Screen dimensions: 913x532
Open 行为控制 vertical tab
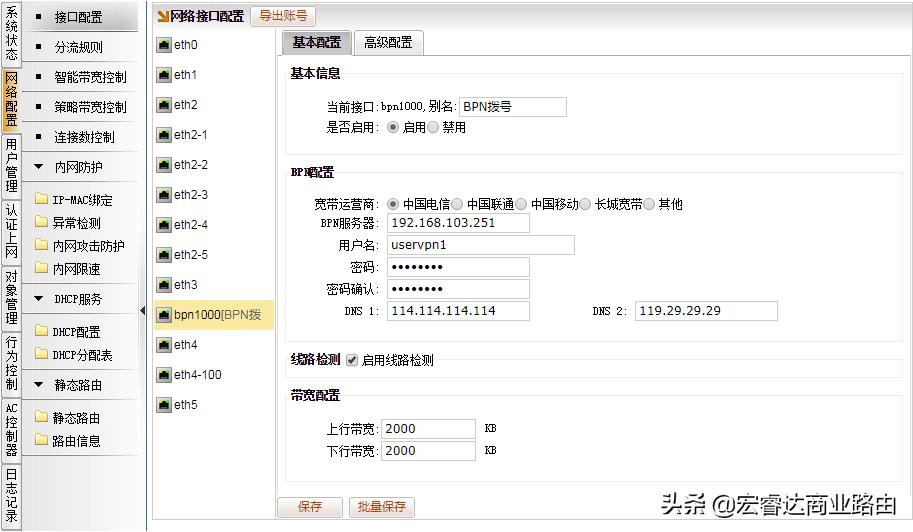coord(11,363)
